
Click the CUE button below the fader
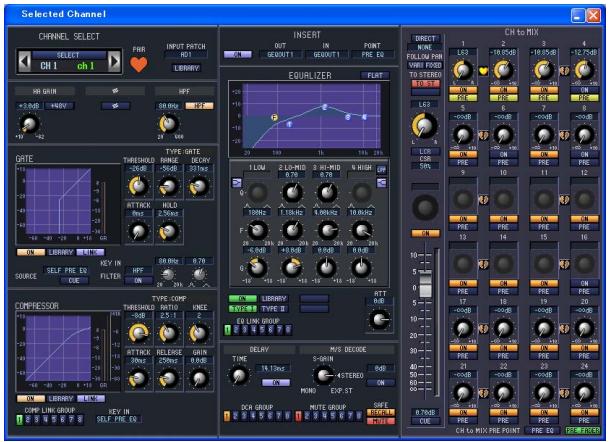click(x=425, y=421)
